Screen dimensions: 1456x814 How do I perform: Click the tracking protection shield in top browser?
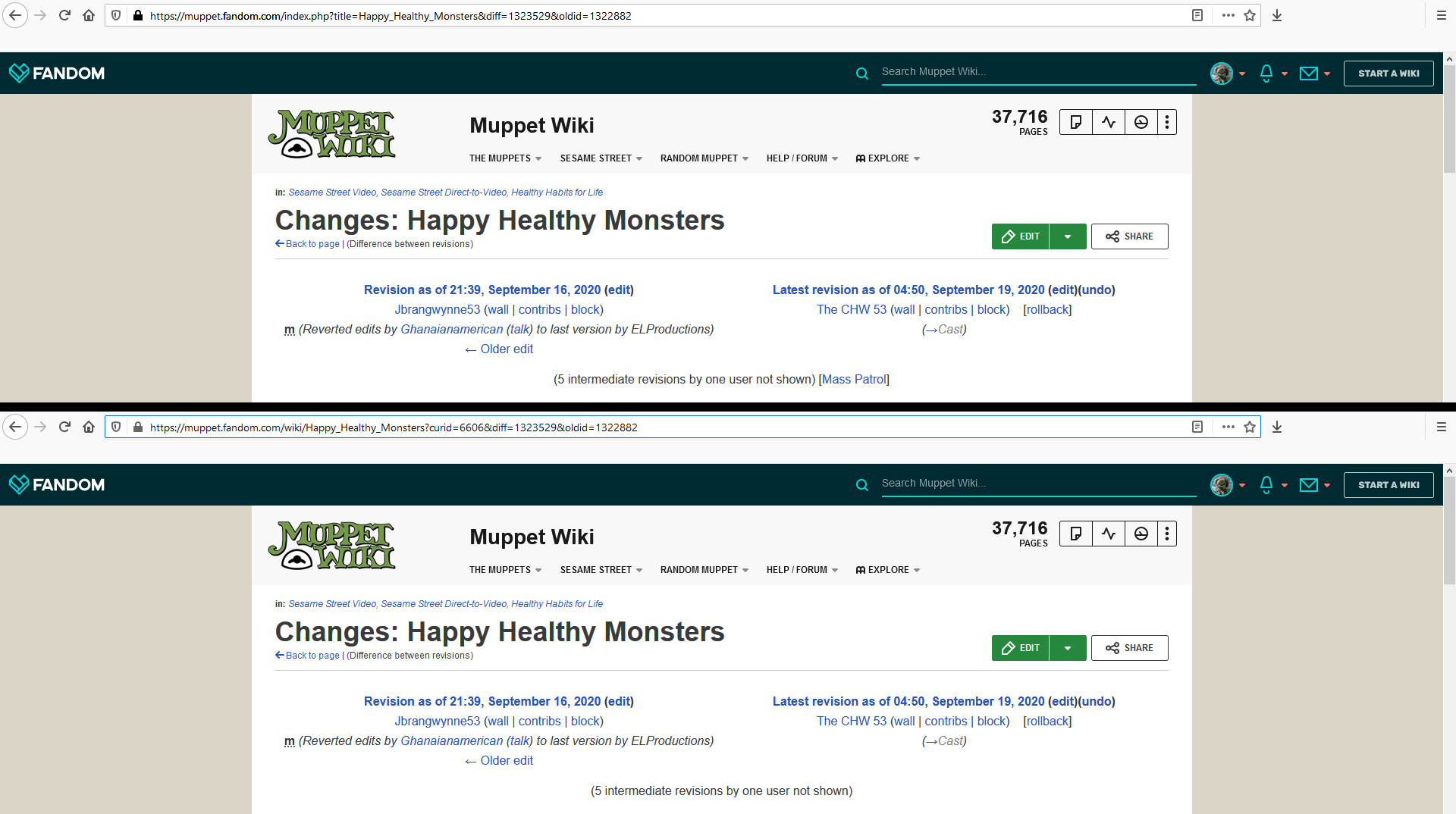point(116,15)
